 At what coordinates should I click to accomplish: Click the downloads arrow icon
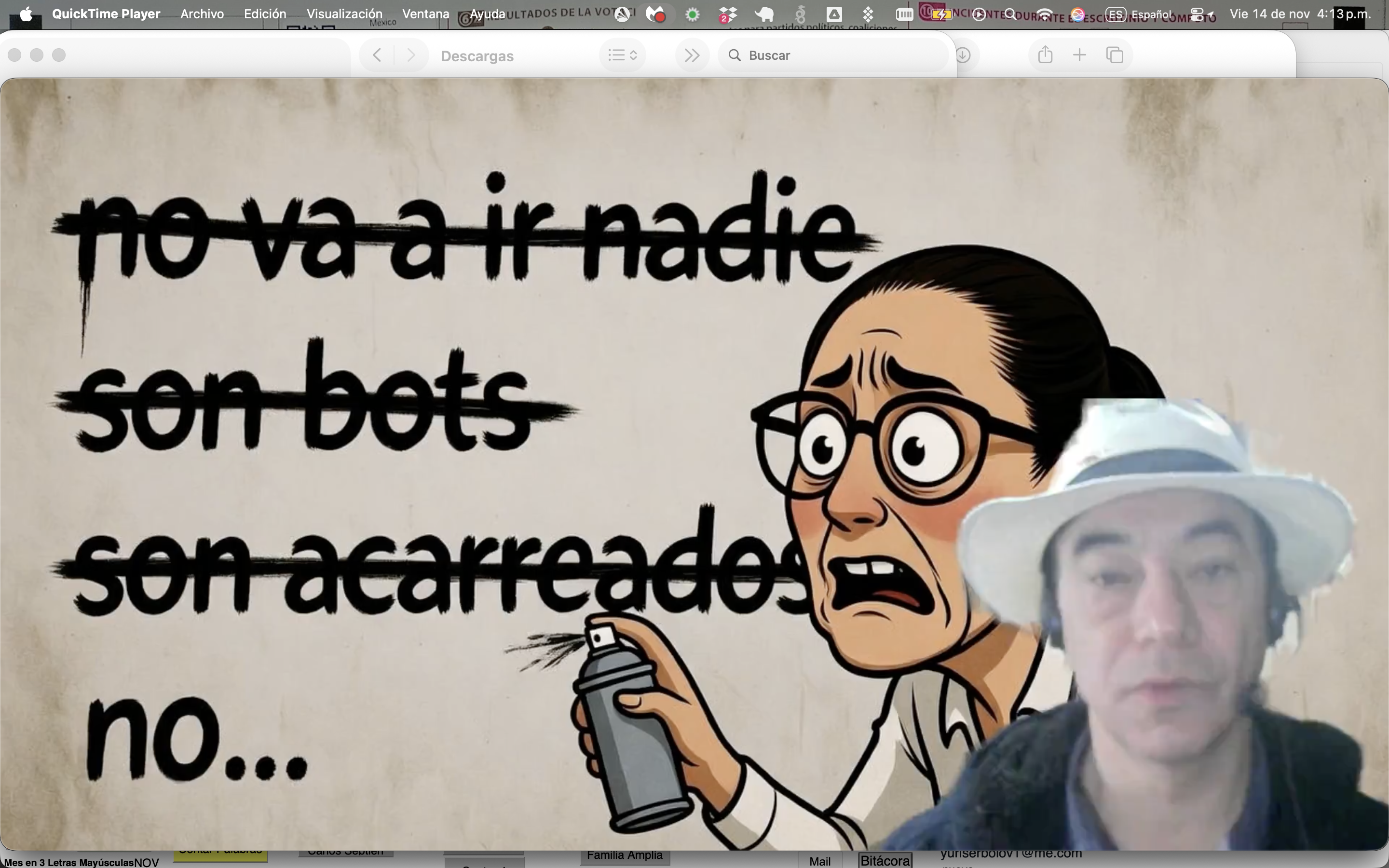click(963, 55)
